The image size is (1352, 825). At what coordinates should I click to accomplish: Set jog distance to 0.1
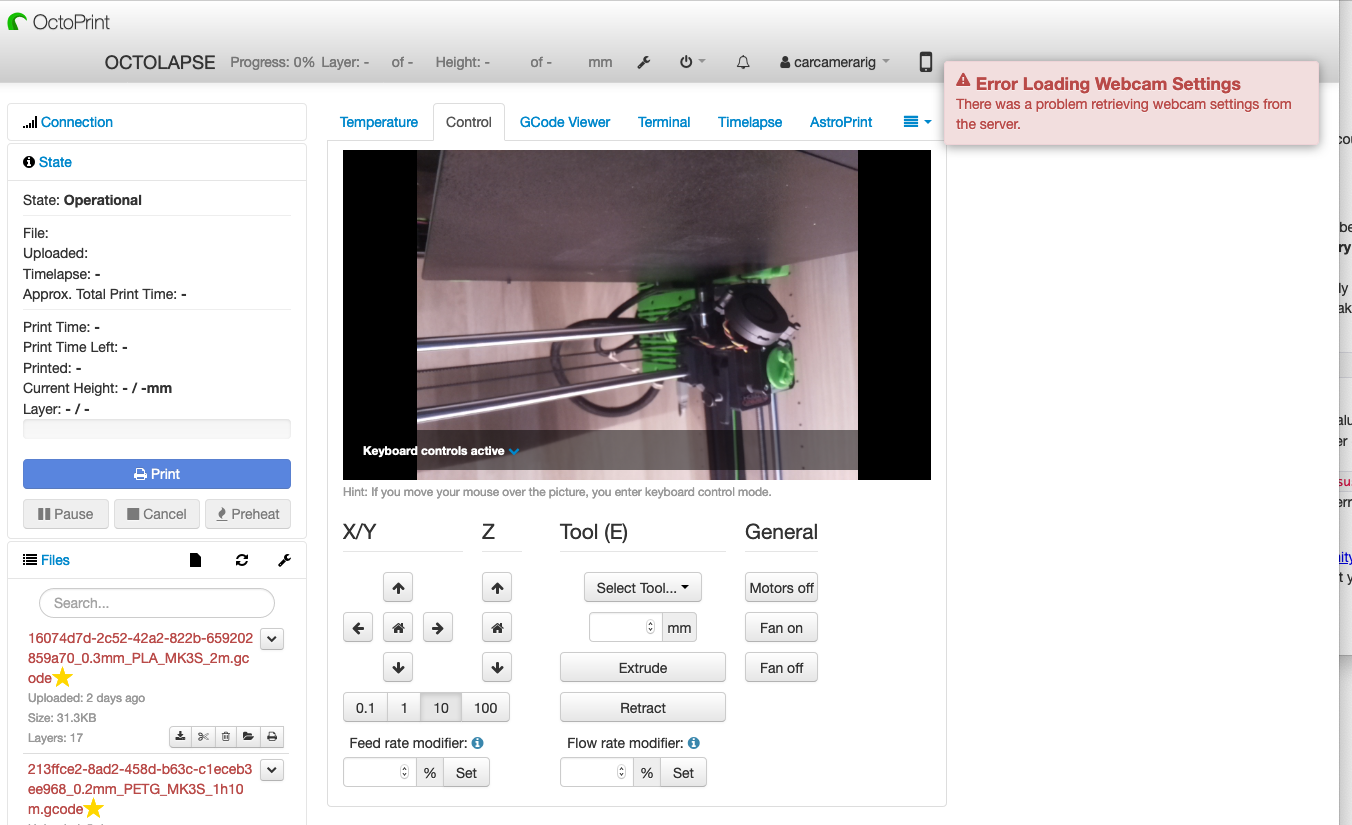point(365,708)
